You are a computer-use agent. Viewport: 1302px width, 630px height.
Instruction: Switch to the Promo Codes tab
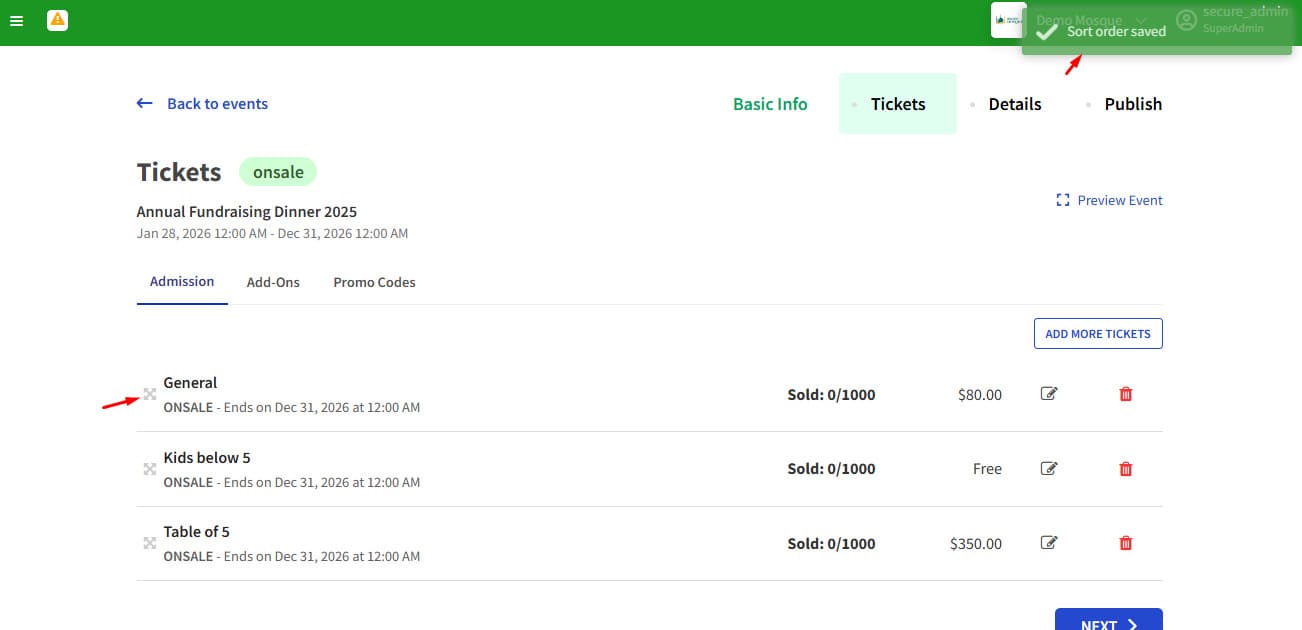pyautogui.click(x=374, y=282)
